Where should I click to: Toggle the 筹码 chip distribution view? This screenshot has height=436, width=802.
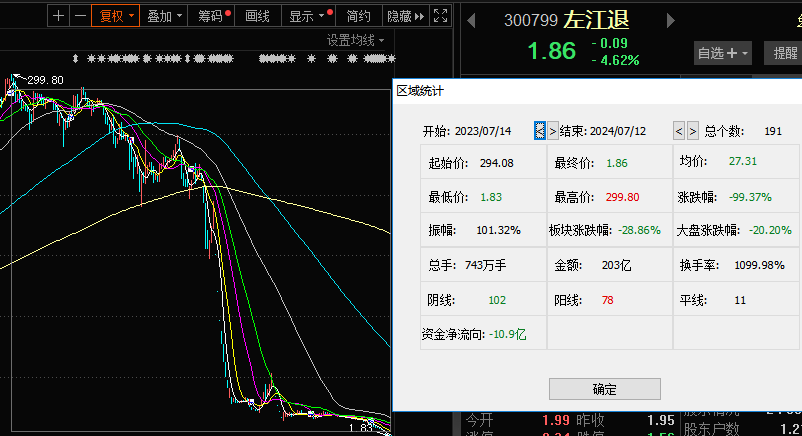(214, 16)
